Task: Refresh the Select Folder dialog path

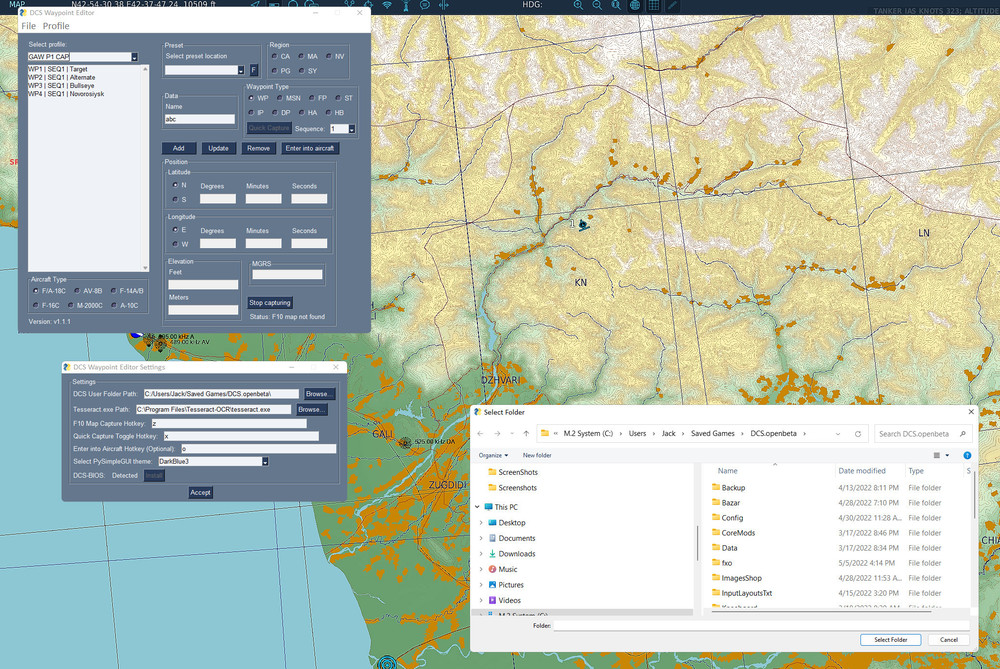Action: click(x=858, y=434)
